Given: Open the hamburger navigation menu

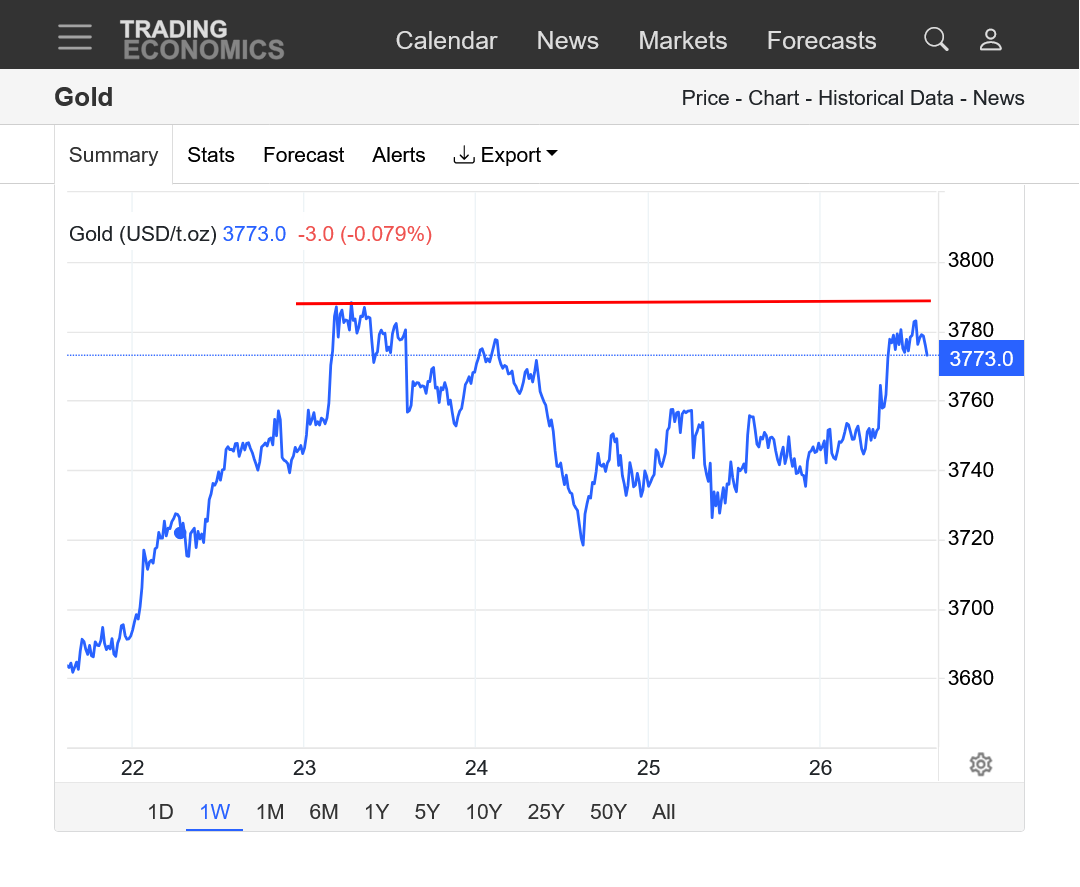Looking at the screenshot, I should (75, 38).
